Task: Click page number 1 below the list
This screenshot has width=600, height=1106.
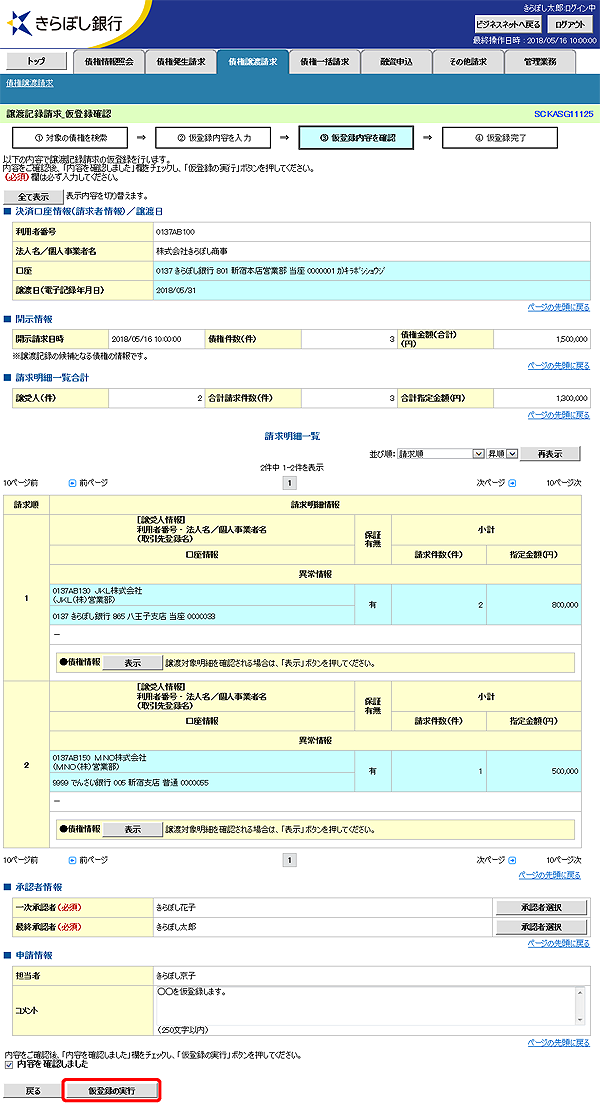Action: [290, 861]
